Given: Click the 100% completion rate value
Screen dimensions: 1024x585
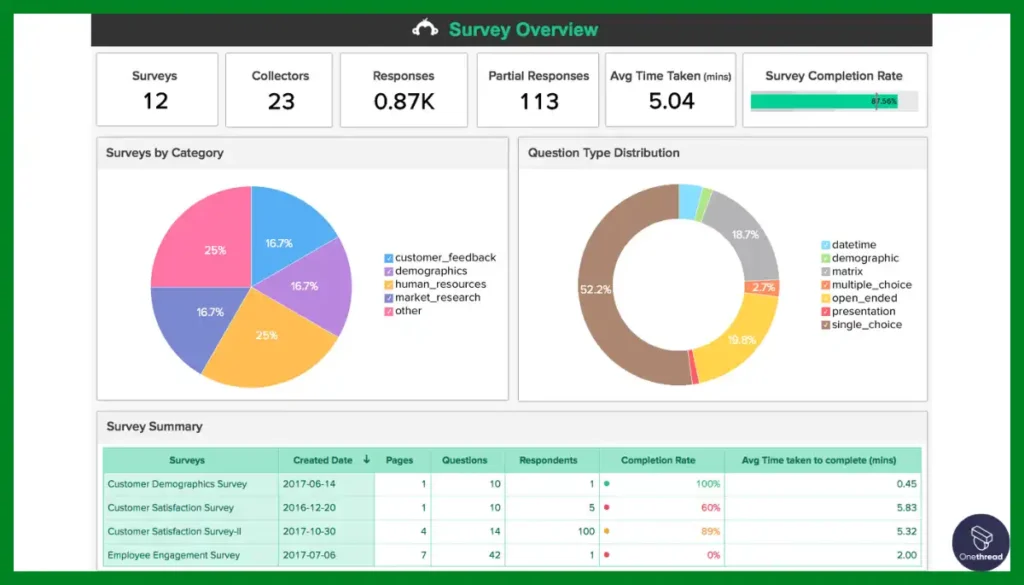Looking at the screenshot, I should (709, 484).
